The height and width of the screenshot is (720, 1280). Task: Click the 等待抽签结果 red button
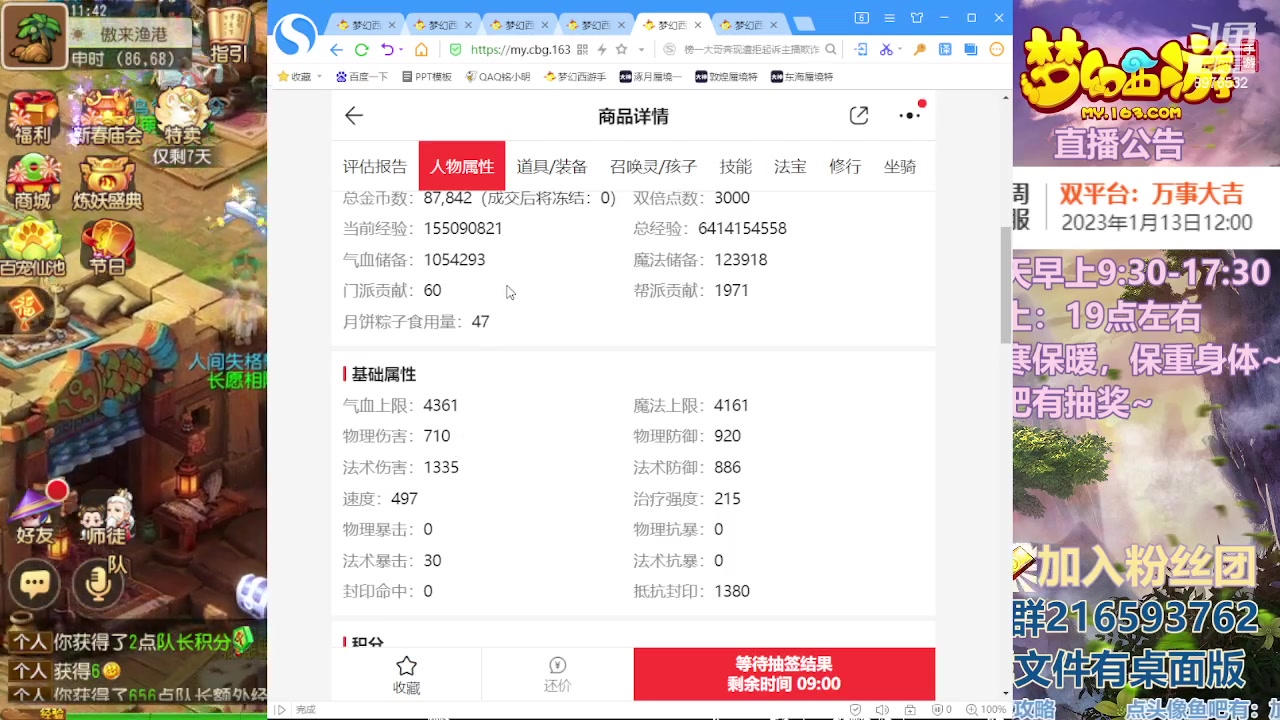(x=784, y=674)
